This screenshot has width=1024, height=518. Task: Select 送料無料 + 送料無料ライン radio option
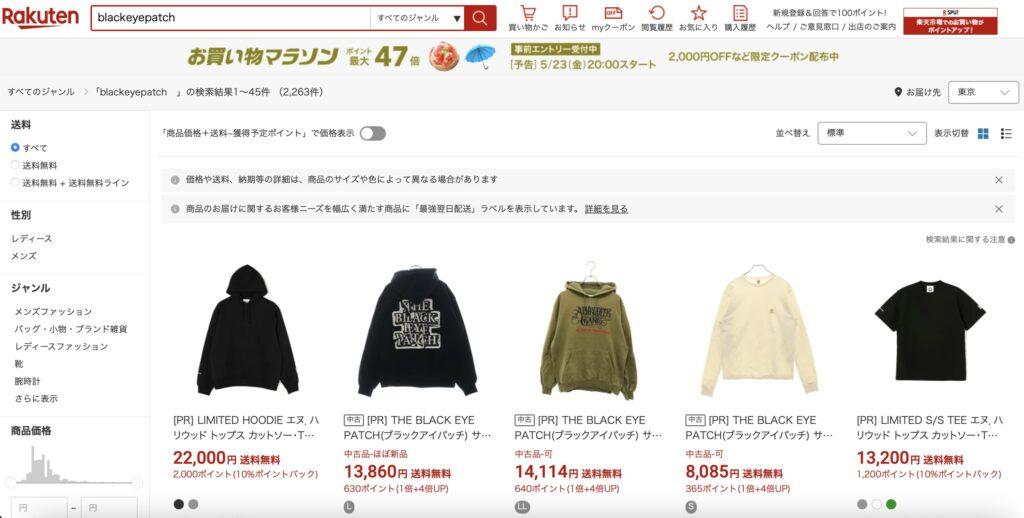click(15, 183)
